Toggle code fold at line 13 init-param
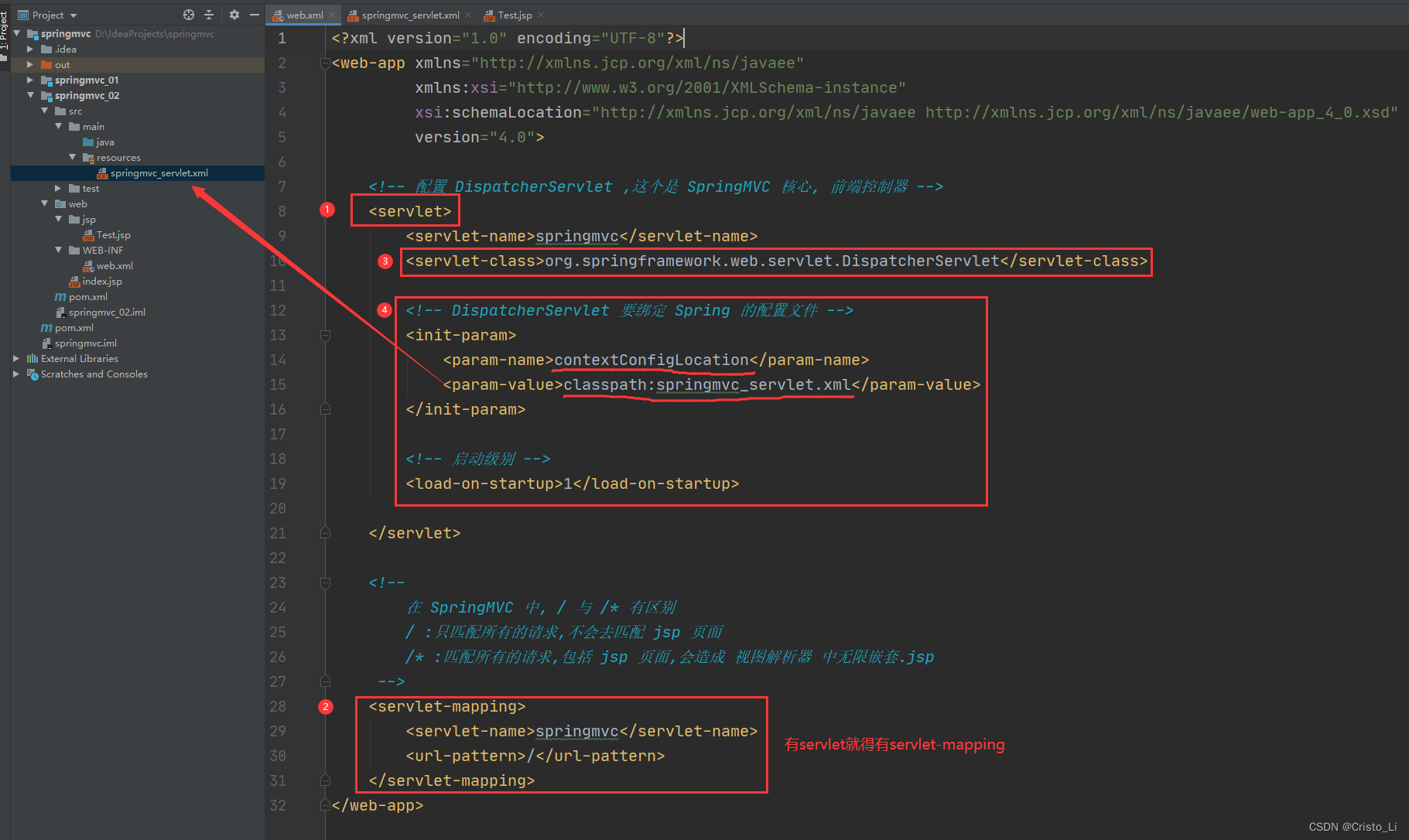The image size is (1409, 840). 325,335
